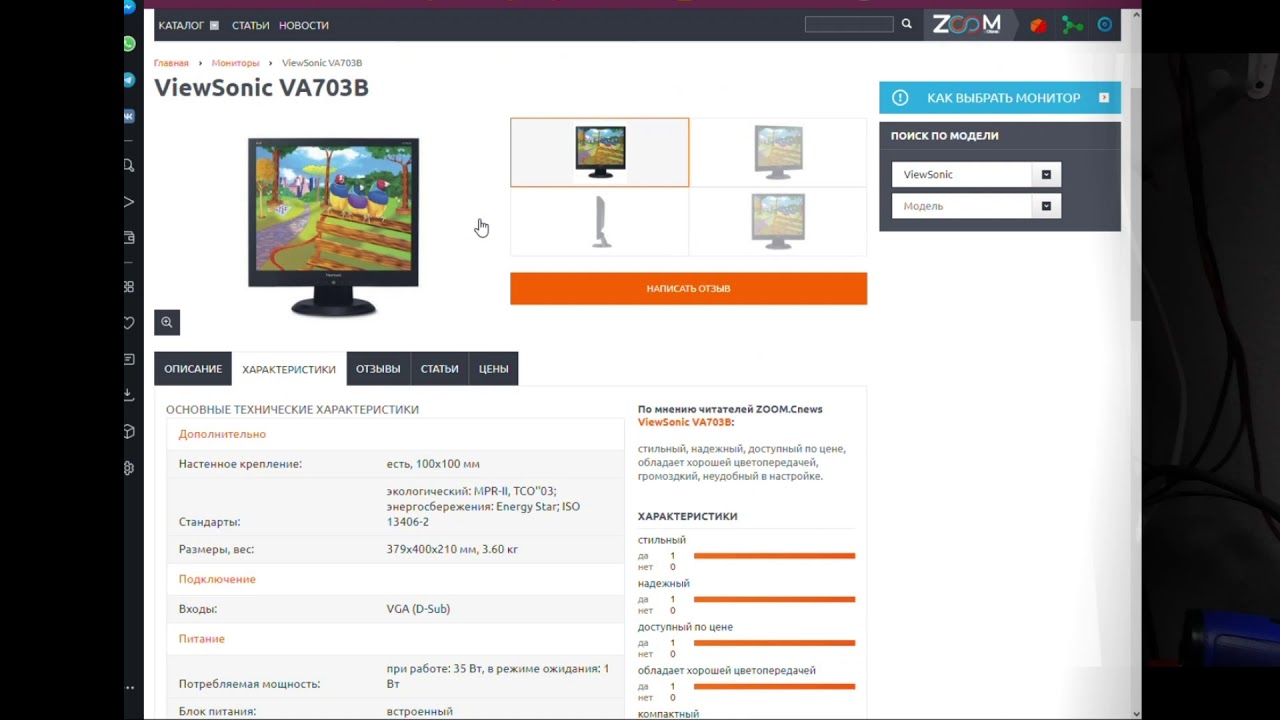Image resolution: width=1280 pixels, height=720 pixels.
Task: Open VK messenger in the sidebar
Action: 130,116
